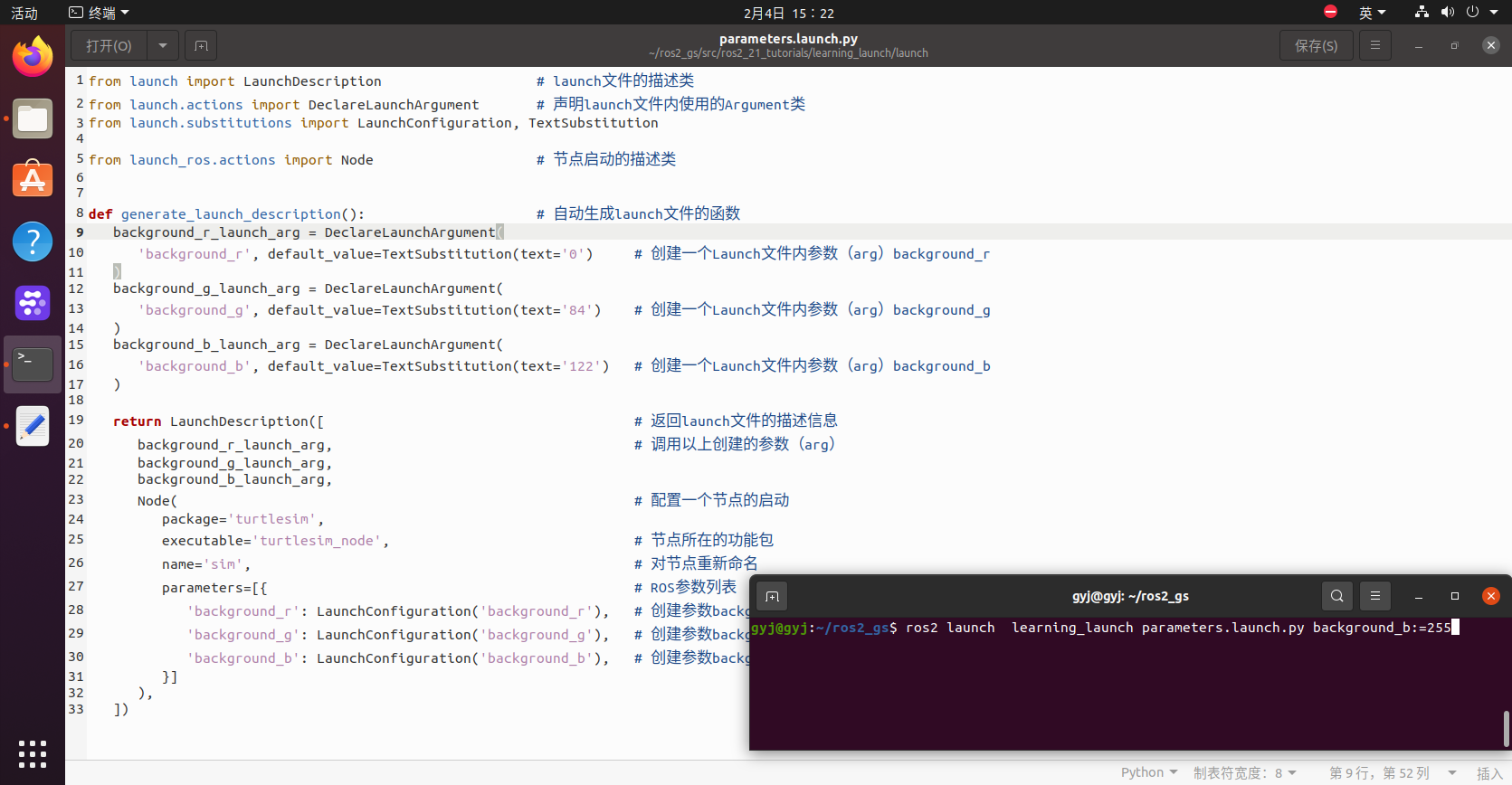Open Ubuntu Software from the dock
1512x785 pixels.
click(x=33, y=180)
